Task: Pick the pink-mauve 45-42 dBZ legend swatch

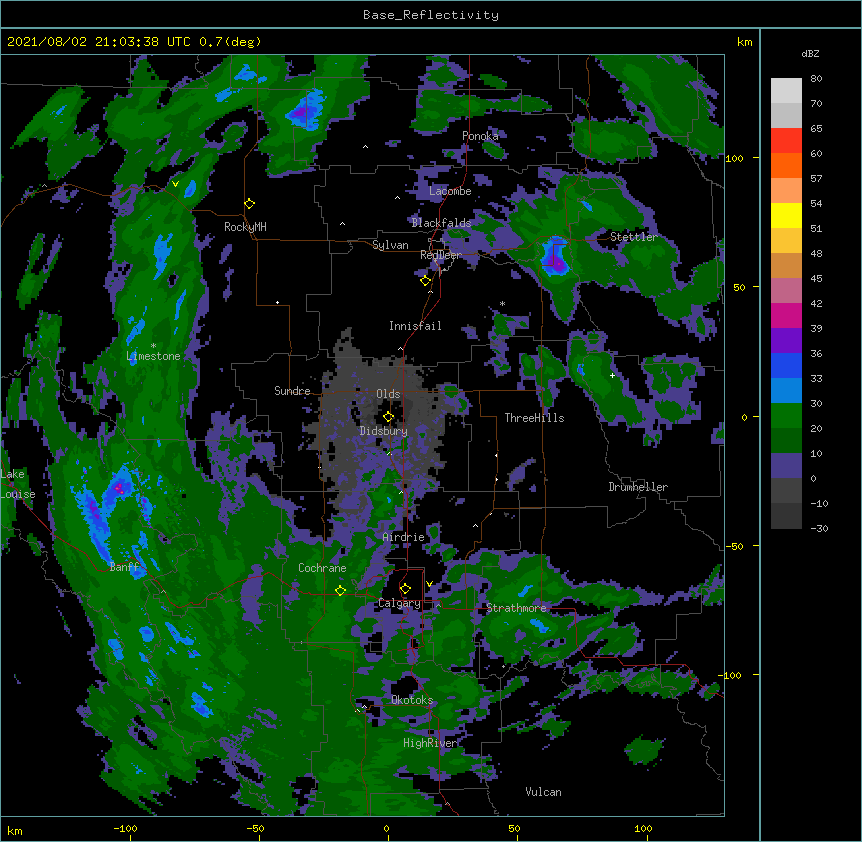Action: point(786,291)
